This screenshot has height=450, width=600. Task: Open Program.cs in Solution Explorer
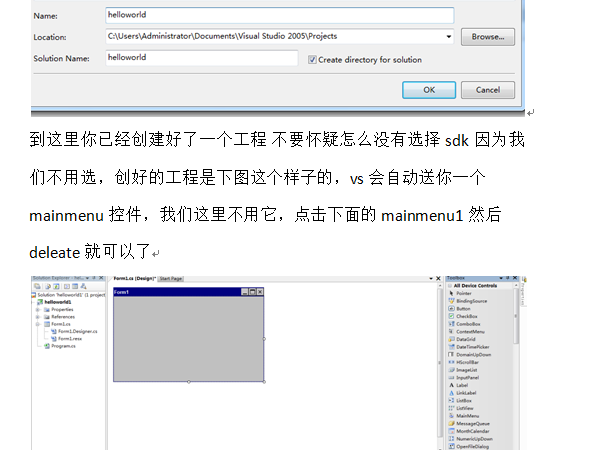[63, 346]
